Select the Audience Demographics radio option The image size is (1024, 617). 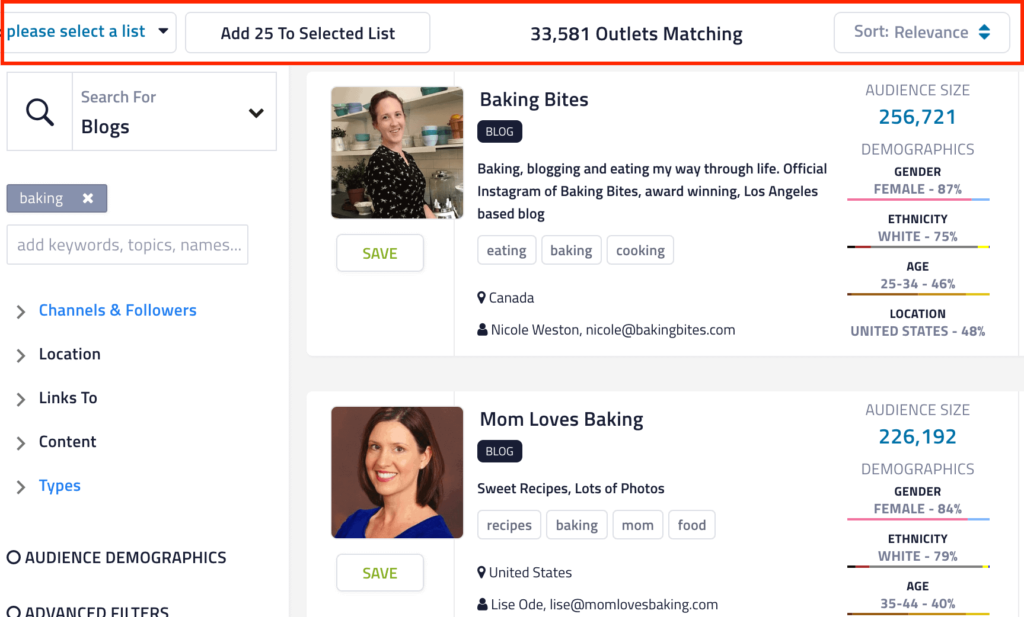pos(14,558)
